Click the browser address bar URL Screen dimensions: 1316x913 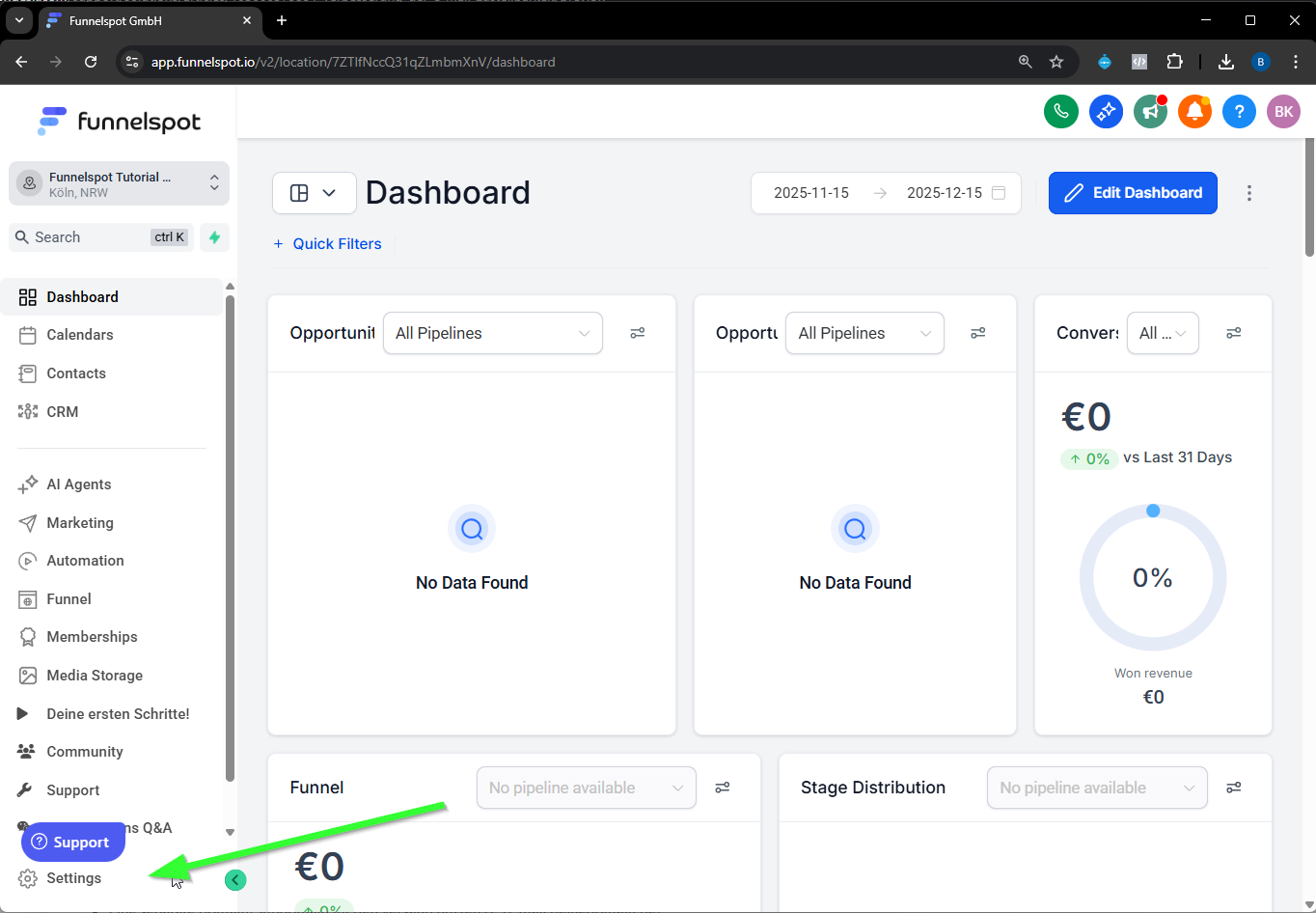[x=353, y=62]
